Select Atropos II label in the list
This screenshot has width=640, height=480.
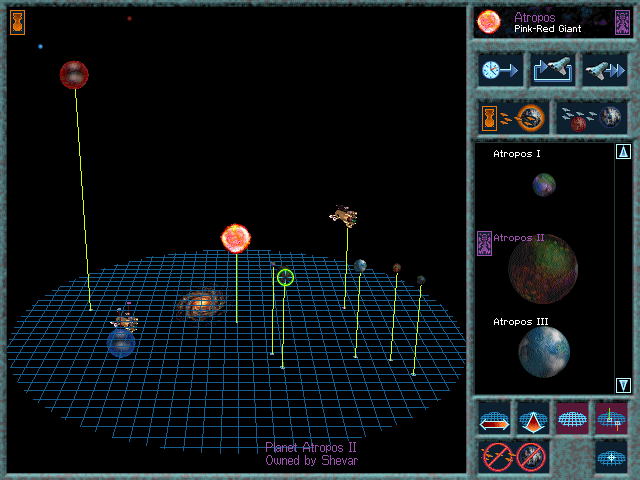519,238
